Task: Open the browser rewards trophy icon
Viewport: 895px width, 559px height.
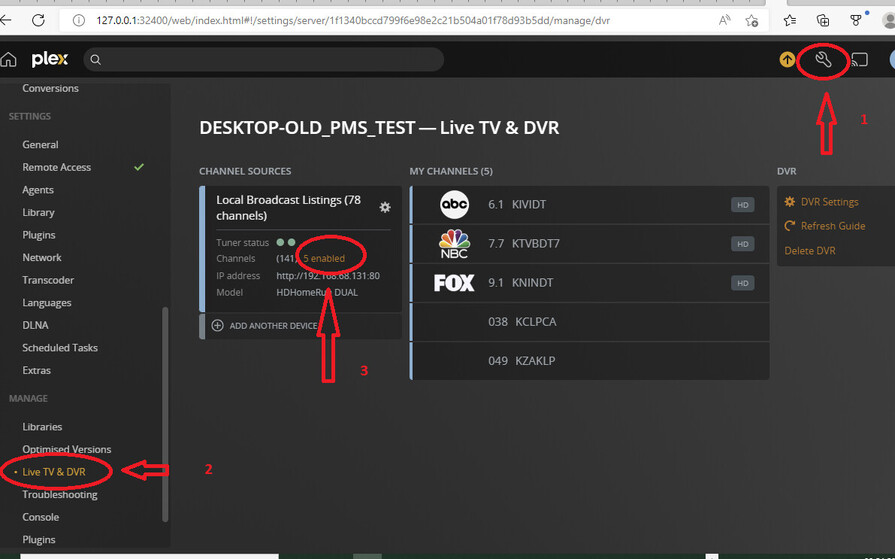Action: [x=856, y=21]
